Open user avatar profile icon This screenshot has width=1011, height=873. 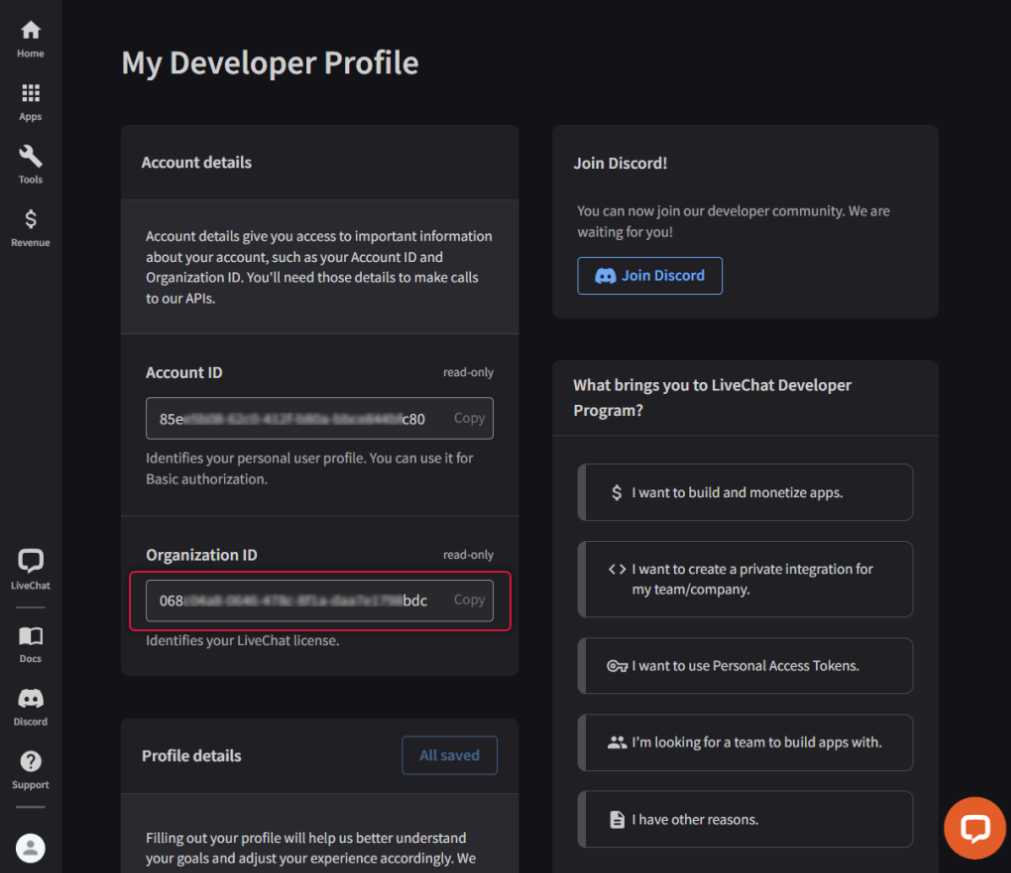click(31, 848)
